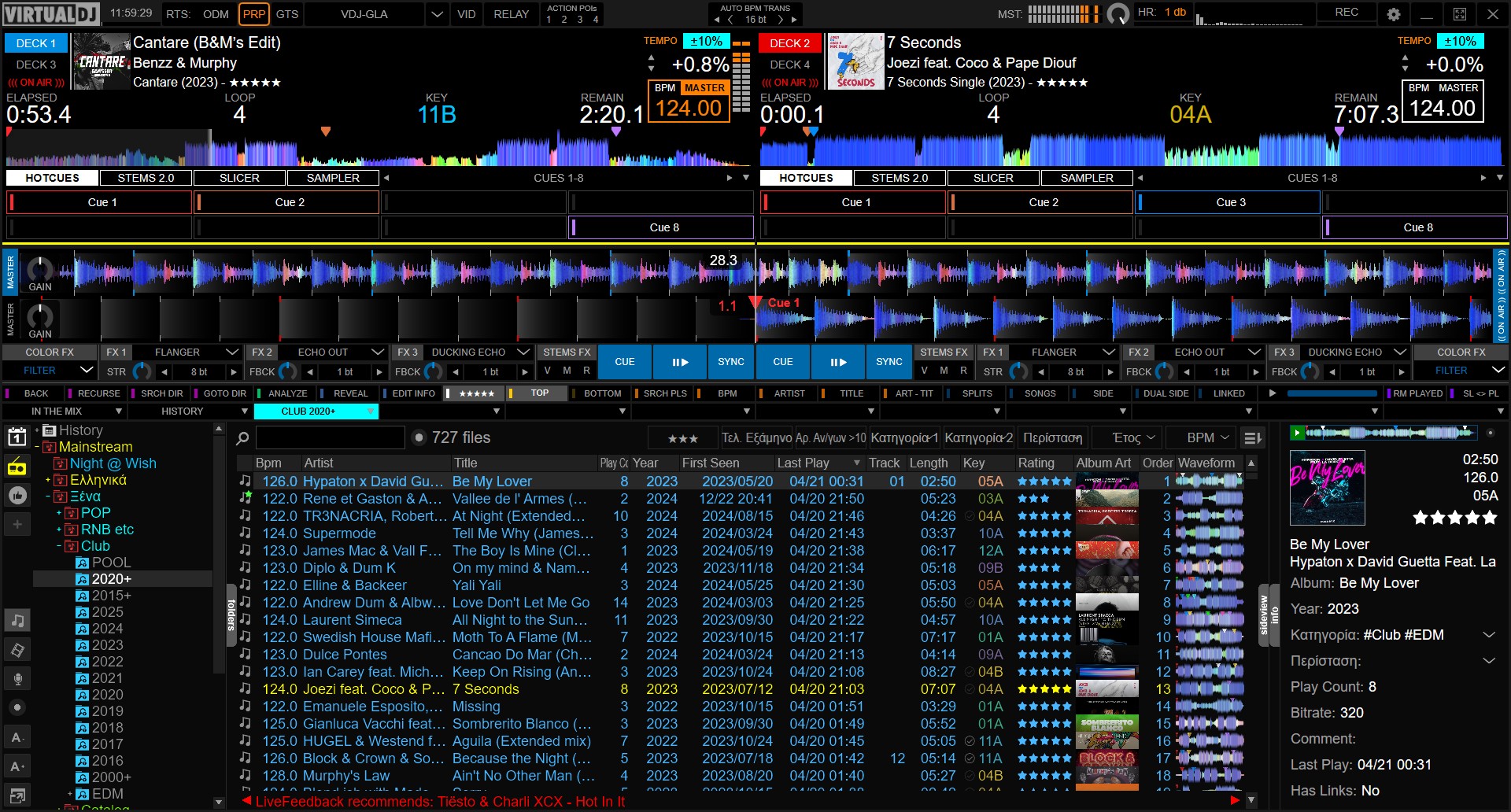Expand the Κατηγορία dropdown in side info
Screen dimensions: 1511x812
point(1489,635)
